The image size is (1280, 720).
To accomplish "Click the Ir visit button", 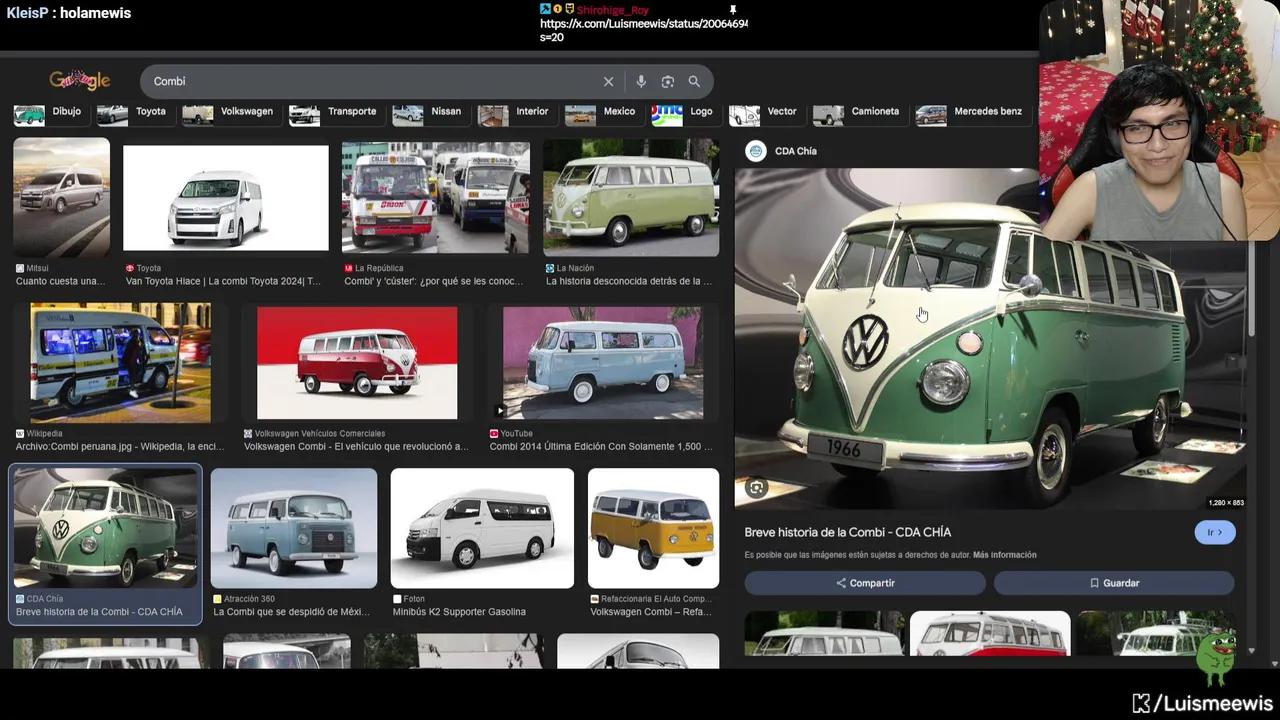I will point(1214,532).
